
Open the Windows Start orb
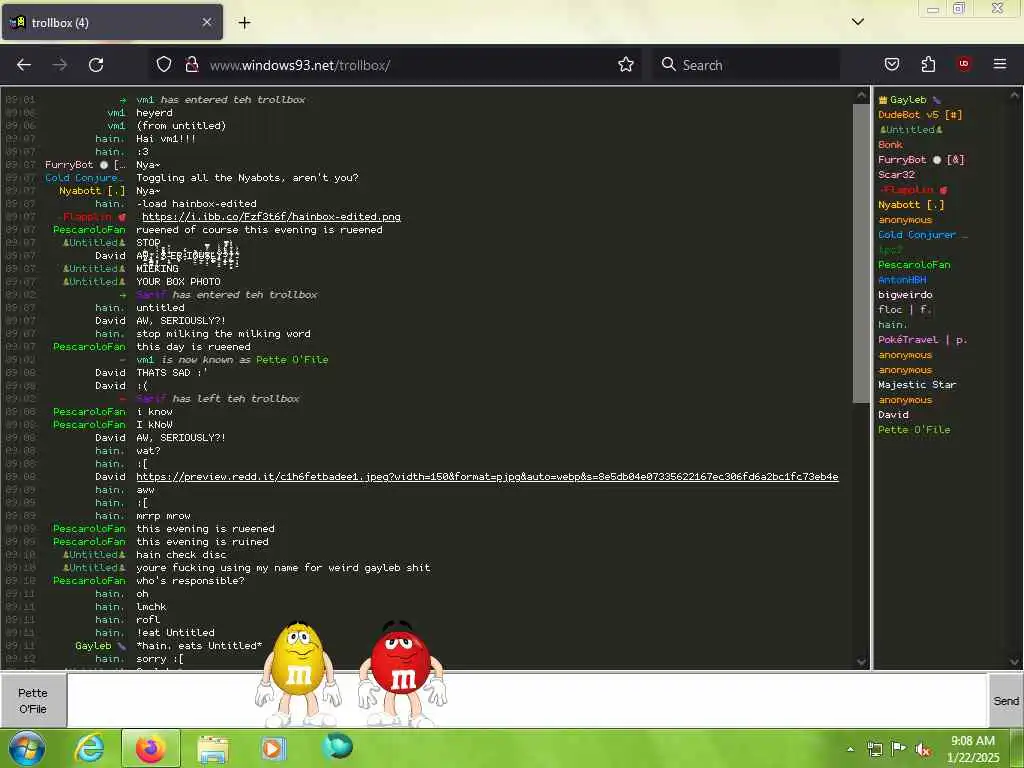point(26,748)
